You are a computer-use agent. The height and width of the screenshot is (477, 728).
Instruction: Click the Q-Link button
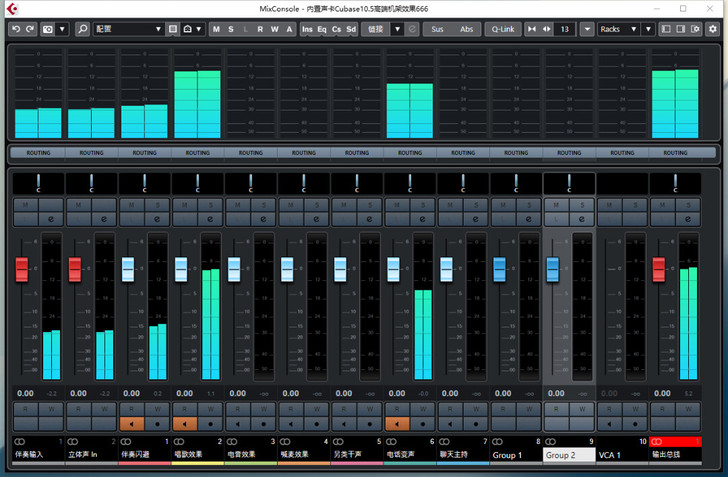(x=502, y=30)
